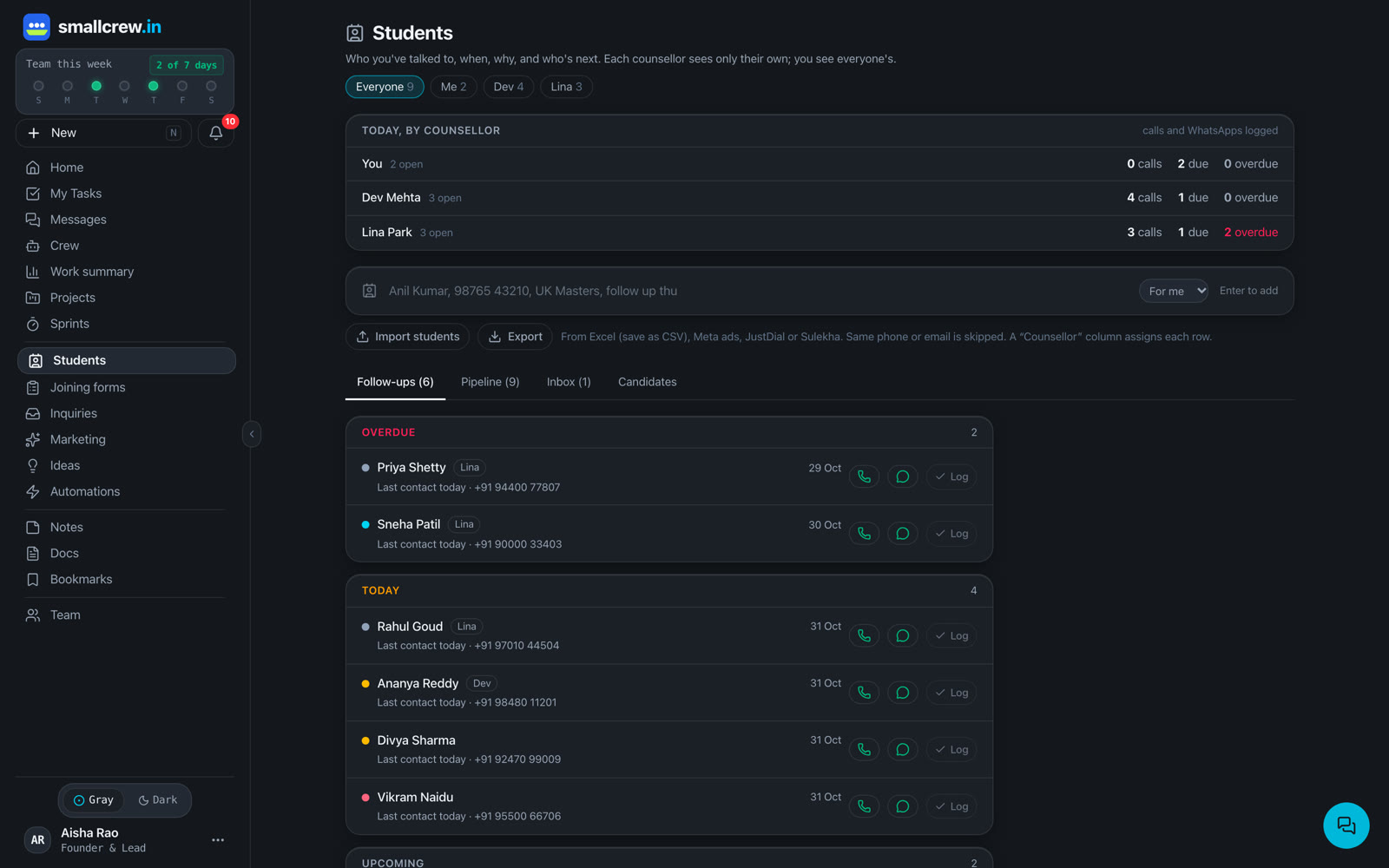The image size is (1389, 868).
Task: Open the Inbox (1) tab
Action: tap(569, 382)
